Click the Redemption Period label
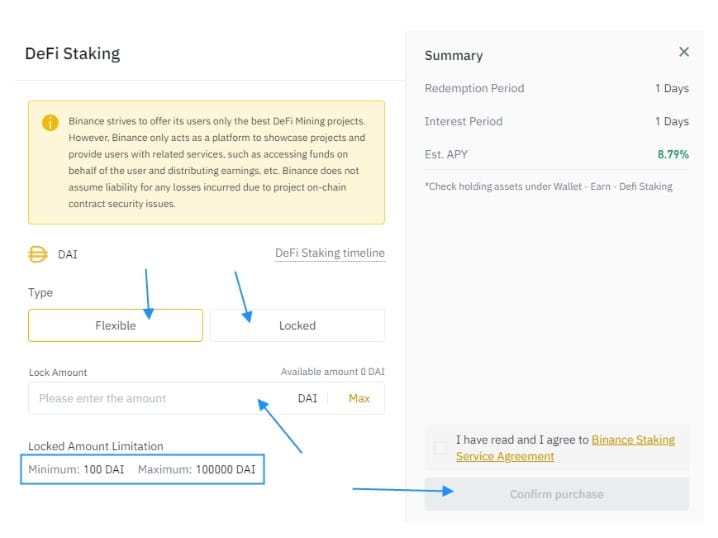The width and height of the screenshot is (718, 538). (474, 88)
